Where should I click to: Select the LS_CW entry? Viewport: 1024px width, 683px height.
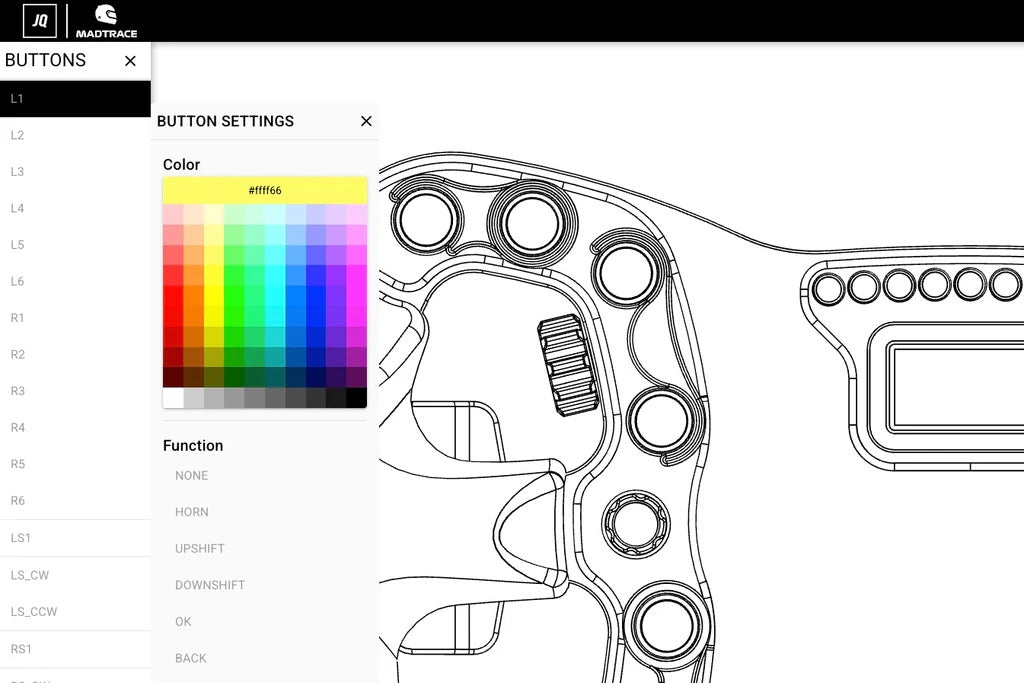click(x=30, y=574)
